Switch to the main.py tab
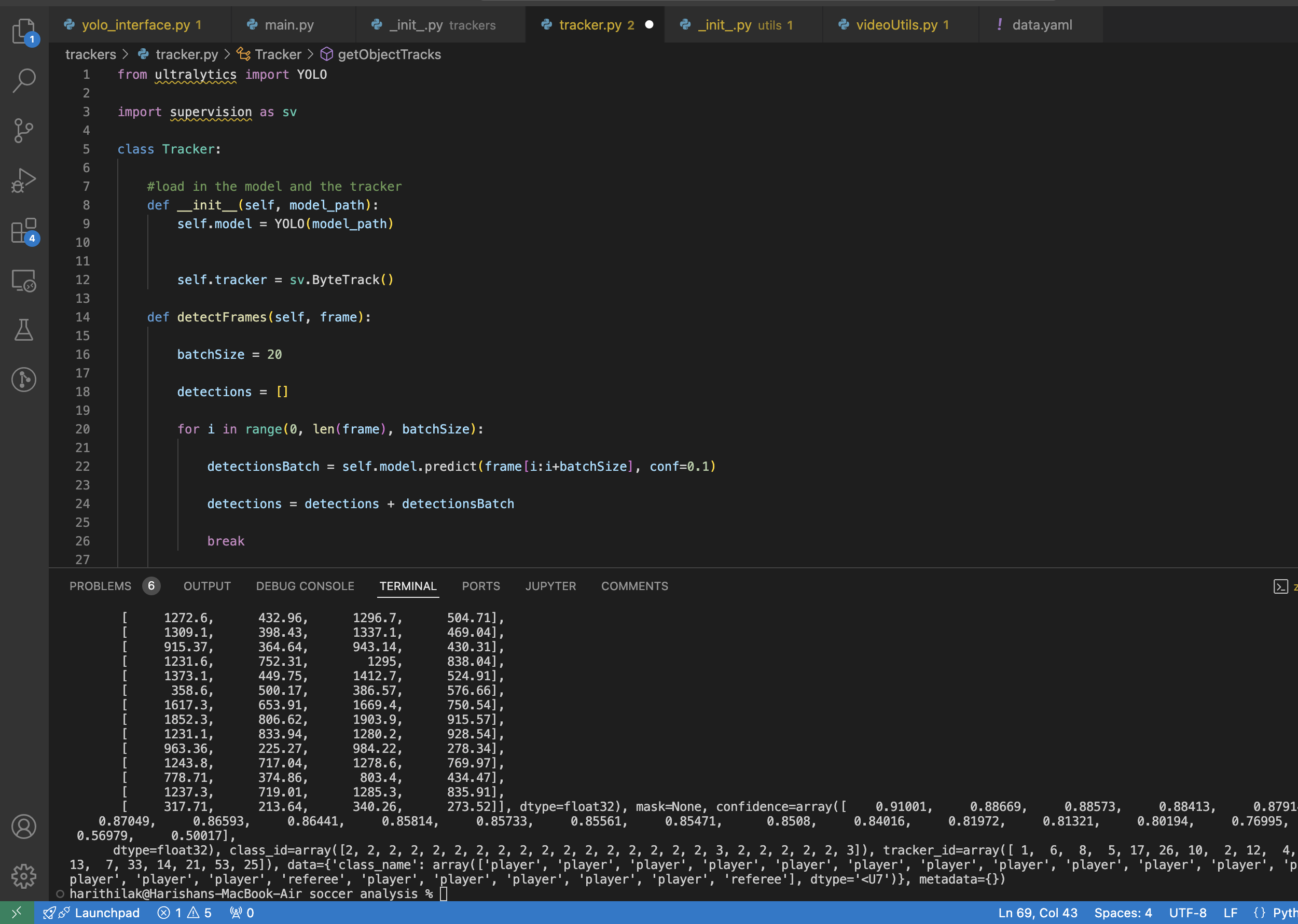1298x924 pixels. coord(288,25)
